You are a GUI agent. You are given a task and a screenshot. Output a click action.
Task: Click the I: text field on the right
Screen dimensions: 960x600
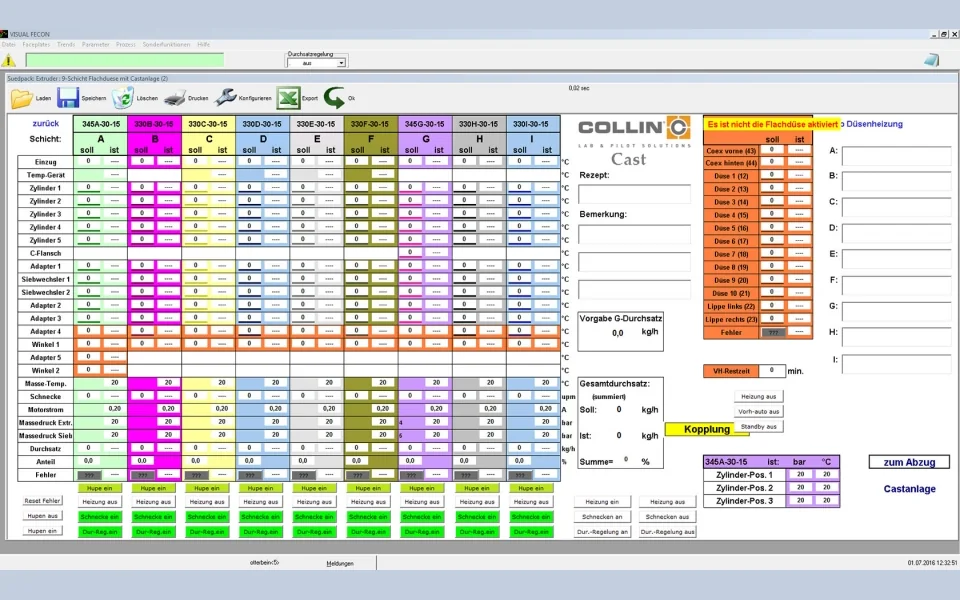pos(896,364)
